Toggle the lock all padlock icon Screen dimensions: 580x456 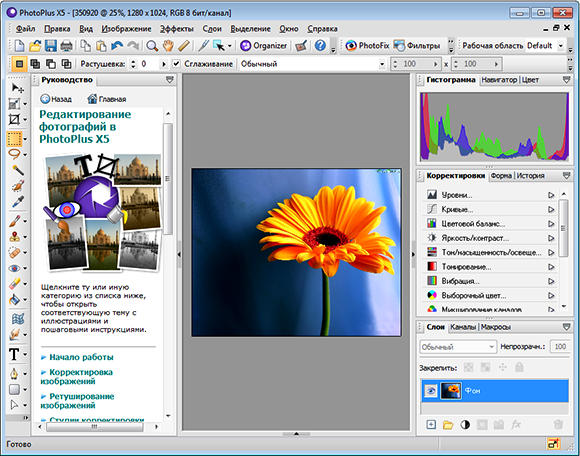pyautogui.click(x=519, y=367)
